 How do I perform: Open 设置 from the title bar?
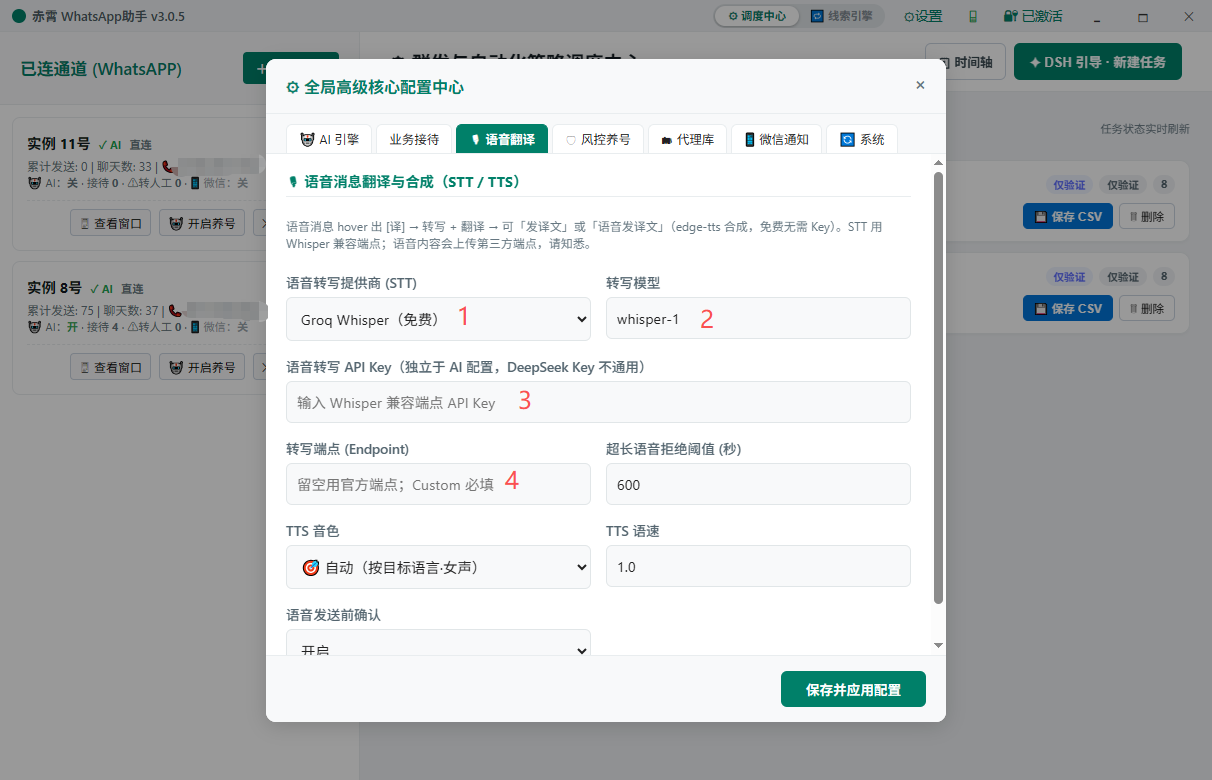[x=923, y=16]
